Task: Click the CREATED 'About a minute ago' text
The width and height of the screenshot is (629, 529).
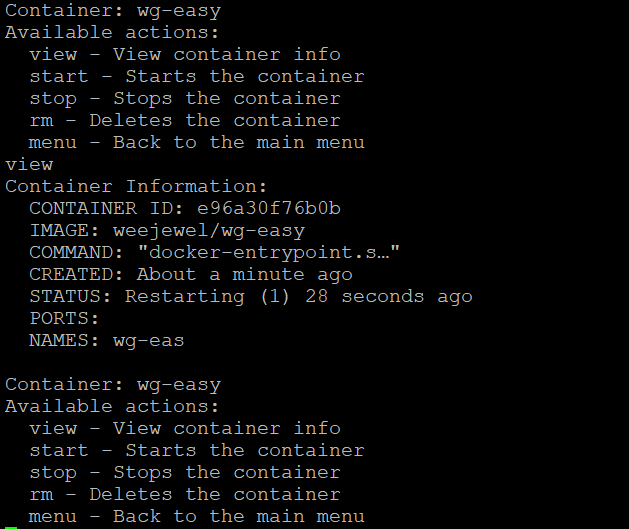Action: coord(245,275)
